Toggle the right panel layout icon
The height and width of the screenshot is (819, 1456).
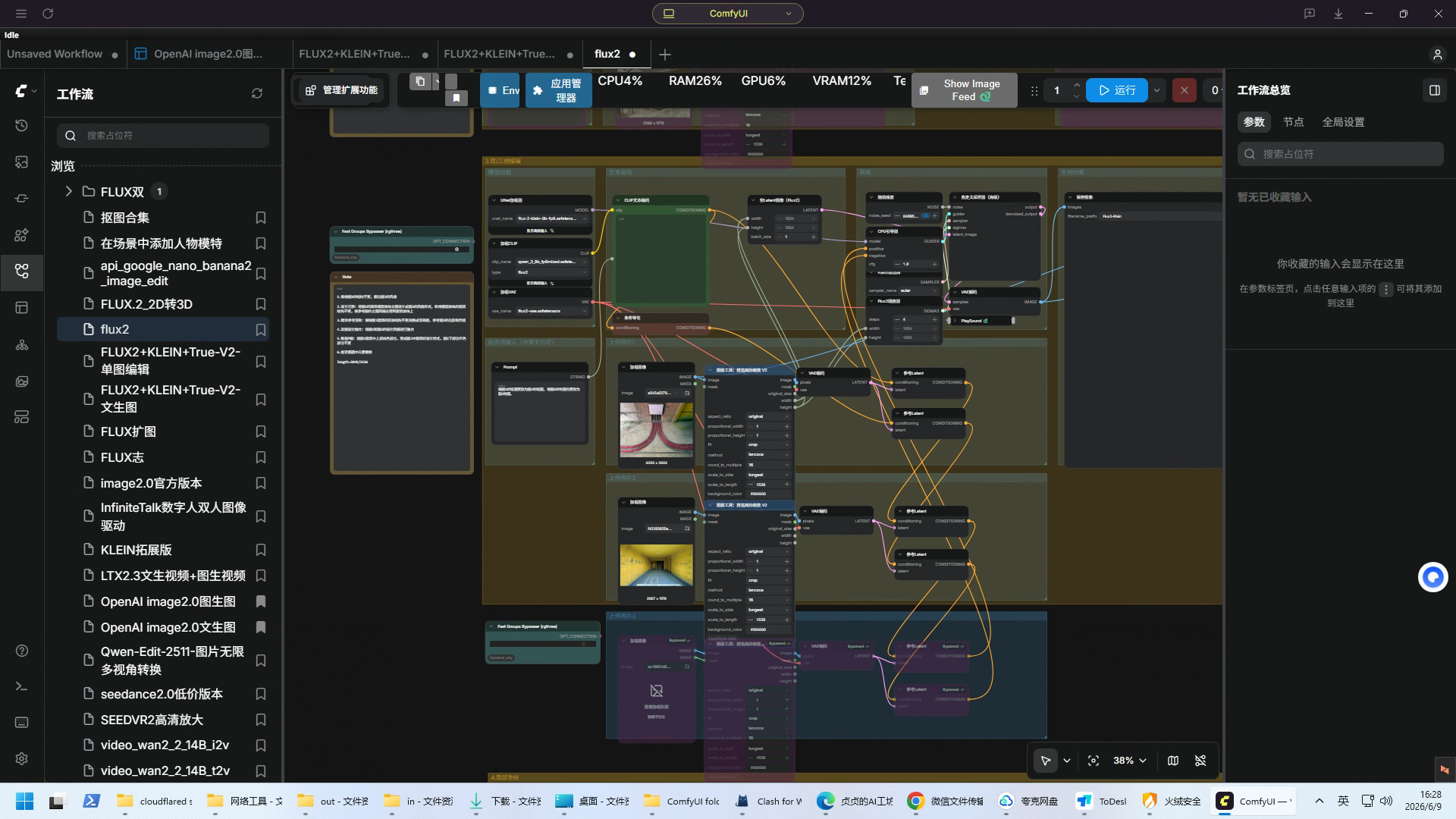[1434, 90]
